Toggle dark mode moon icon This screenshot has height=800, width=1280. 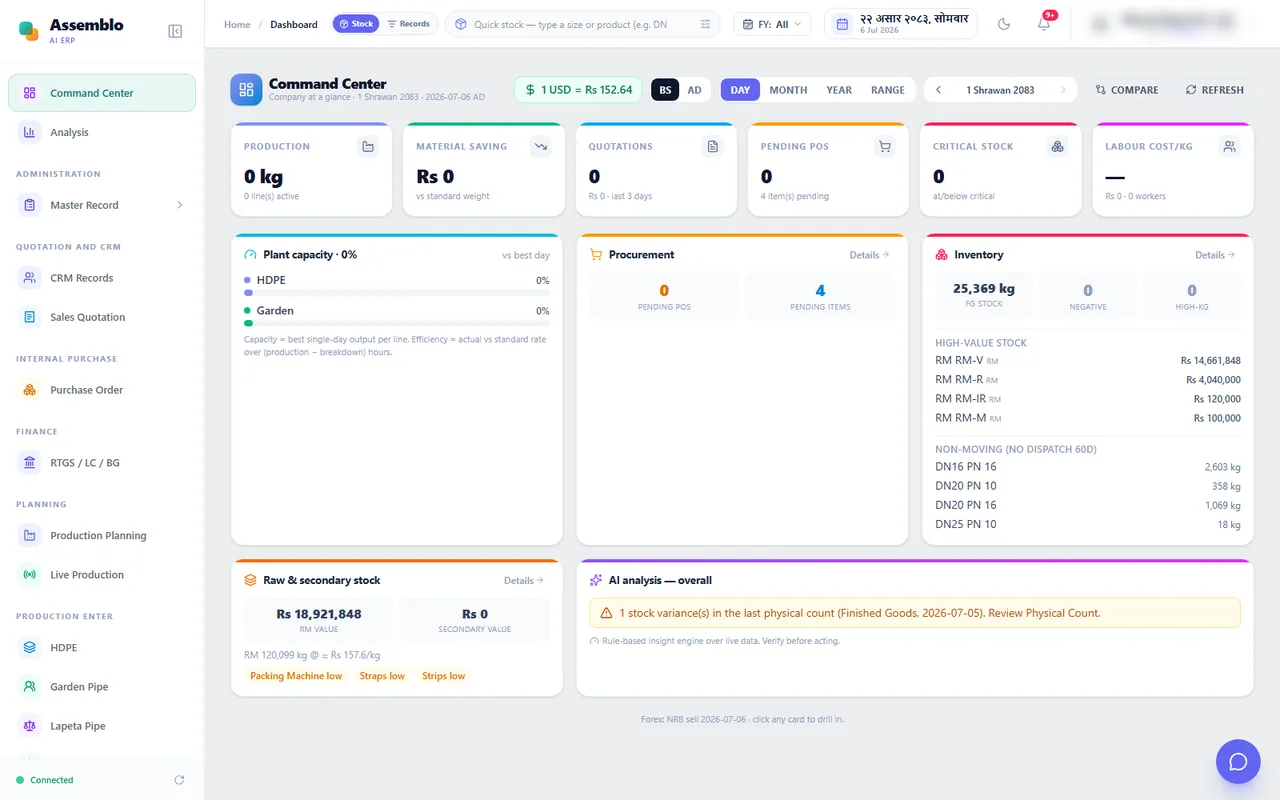pos(1004,24)
